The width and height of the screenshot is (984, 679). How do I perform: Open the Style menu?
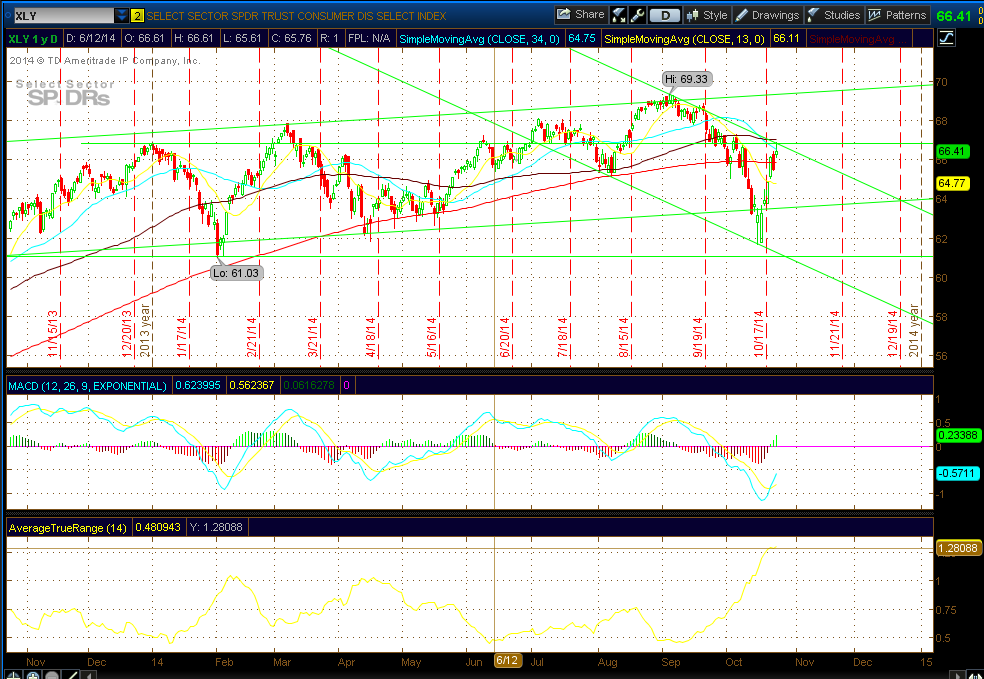(x=707, y=15)
